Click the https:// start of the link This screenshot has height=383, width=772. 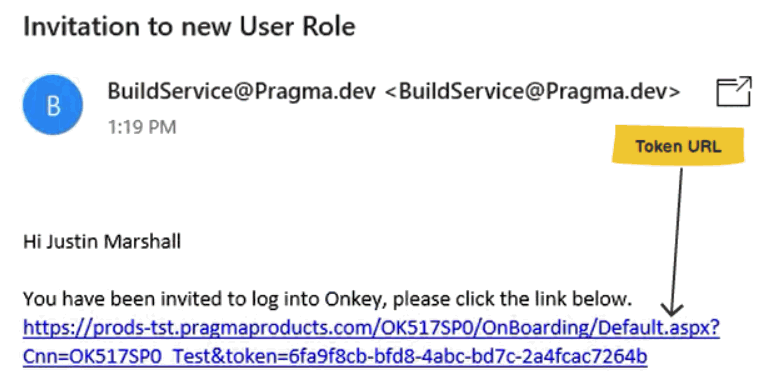54,328
